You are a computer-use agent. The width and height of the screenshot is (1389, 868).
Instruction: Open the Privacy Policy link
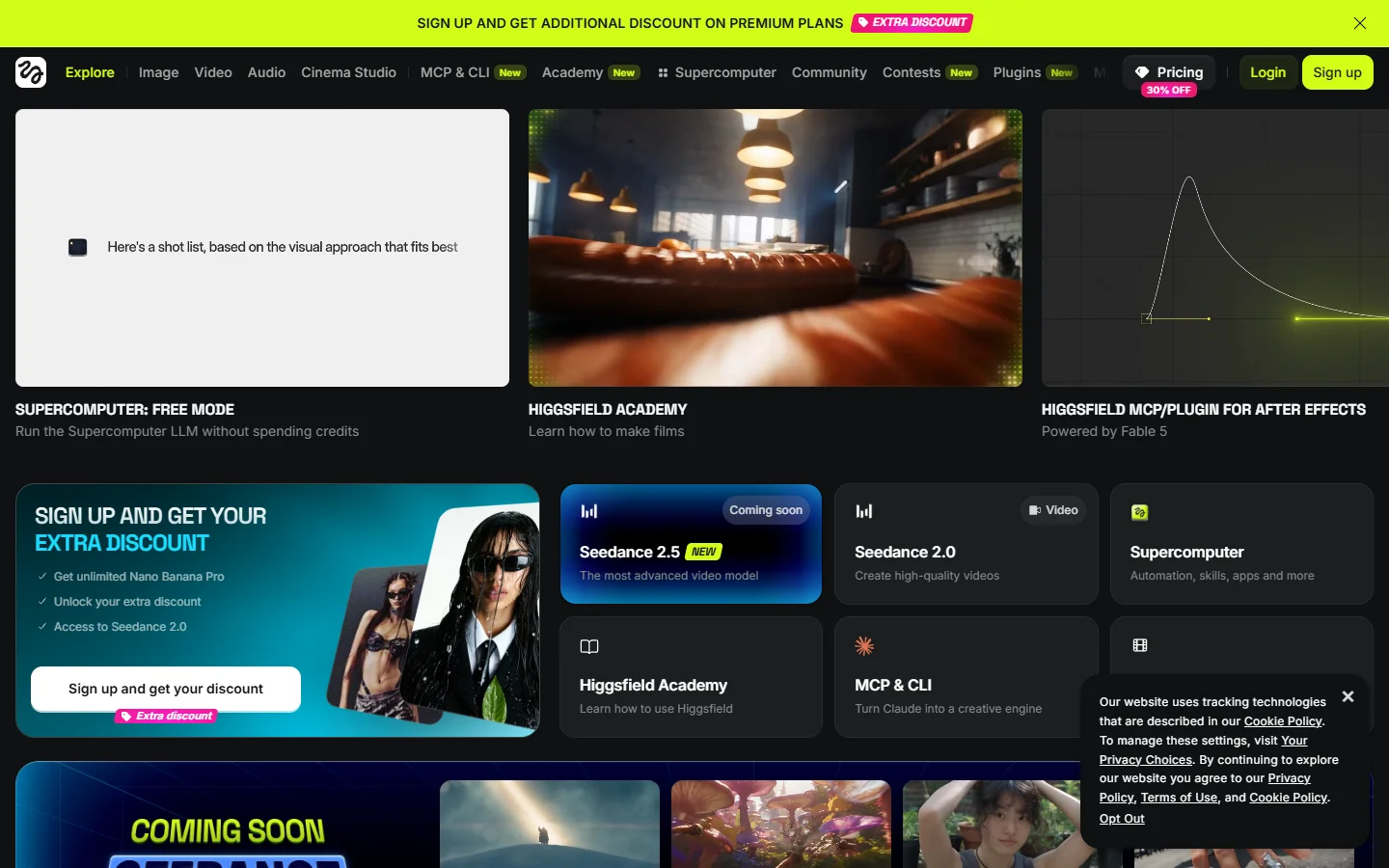tap(1206, 788)
